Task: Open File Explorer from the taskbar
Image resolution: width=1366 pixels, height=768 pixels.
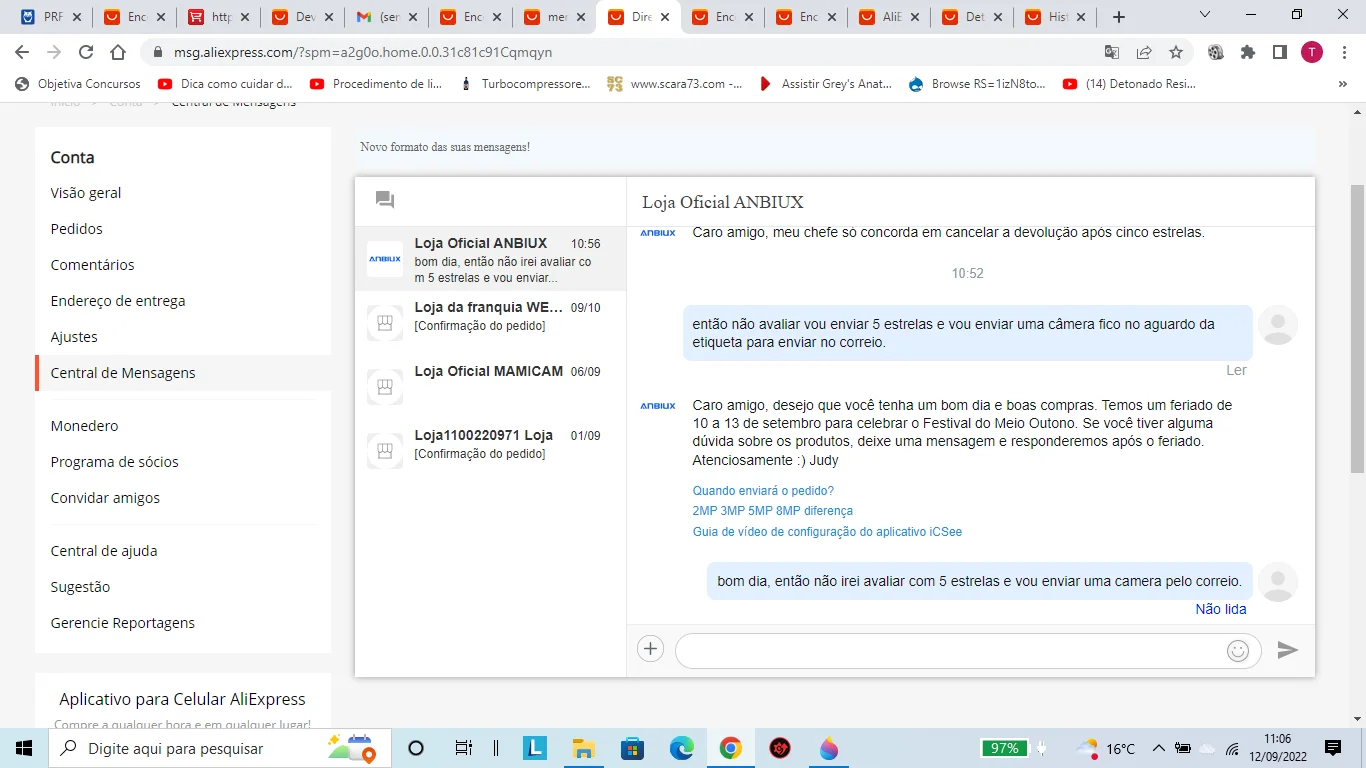Action: 584,748
